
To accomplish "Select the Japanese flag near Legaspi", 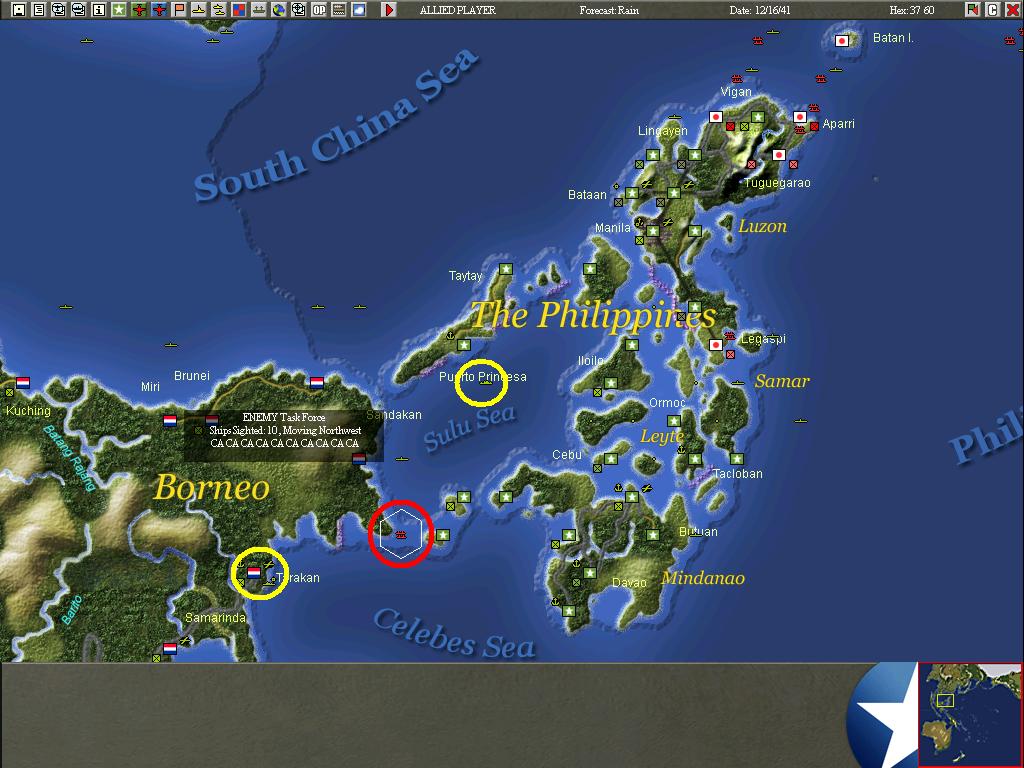I will [716, 344].
